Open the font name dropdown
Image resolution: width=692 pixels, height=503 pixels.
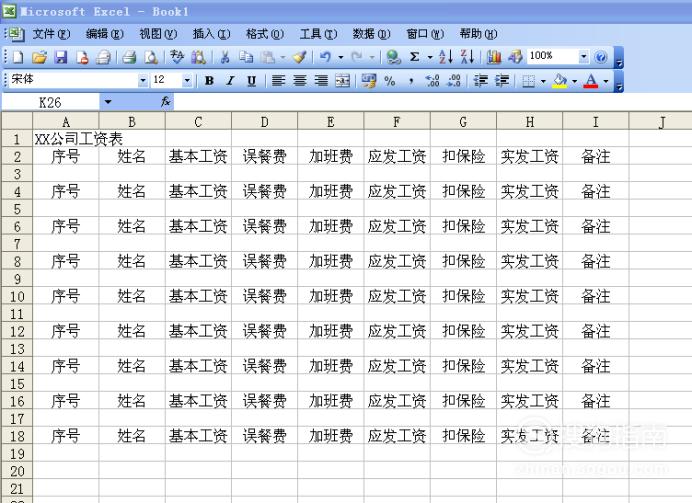pyautogui.click(x=143, y=81)
